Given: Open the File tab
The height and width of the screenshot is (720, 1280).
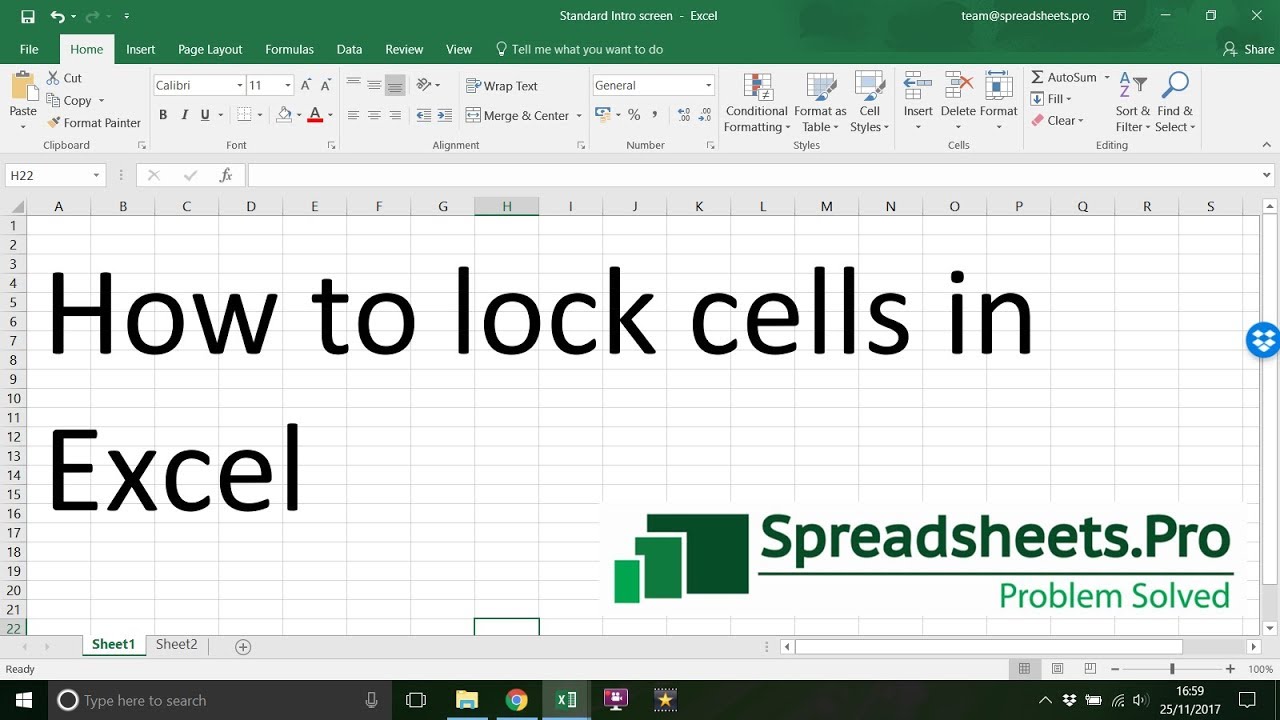Looking at the screenshot, I should (29, 49).
